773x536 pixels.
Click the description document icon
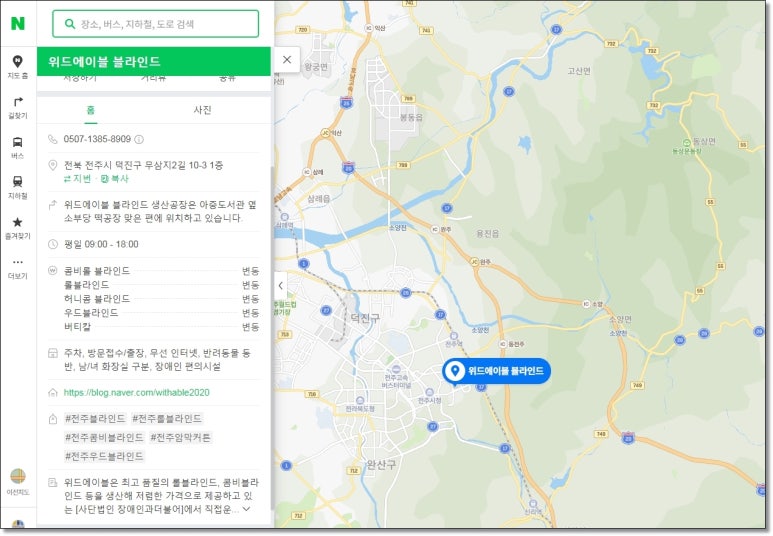(53, 483)
